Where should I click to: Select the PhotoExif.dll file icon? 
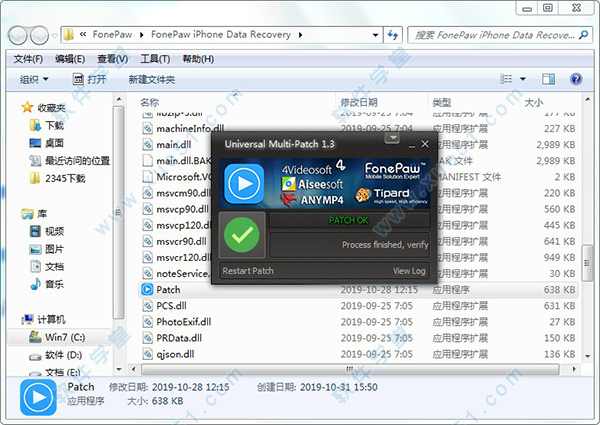147,322
